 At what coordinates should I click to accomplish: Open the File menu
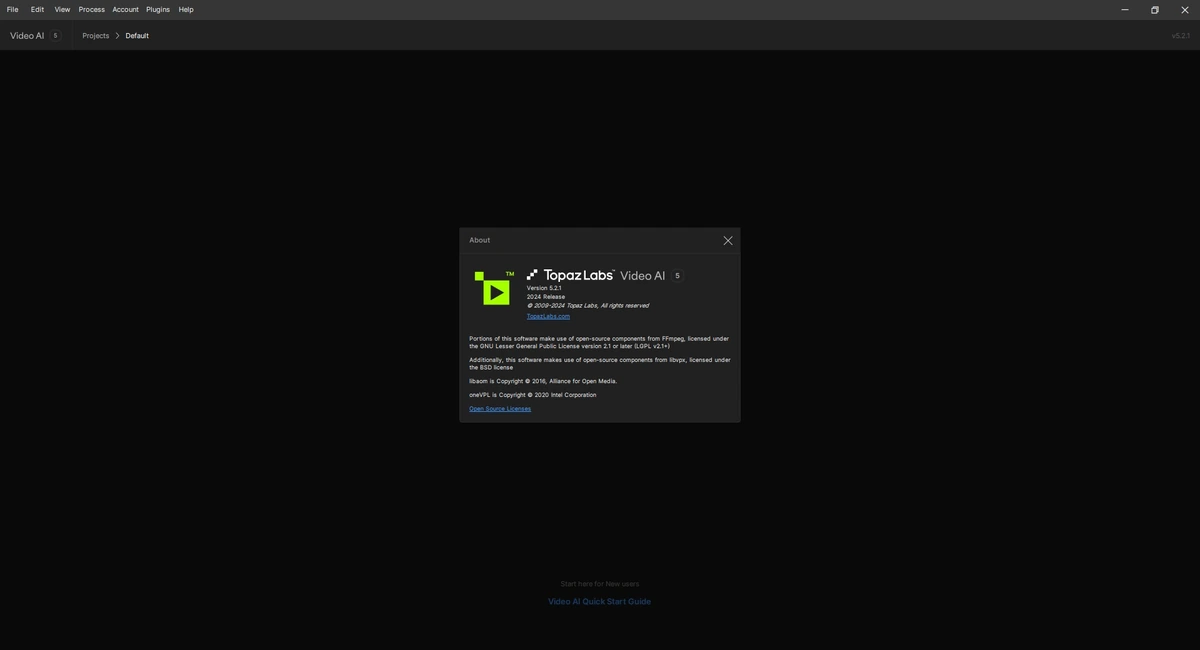pyautogui.click(x=12, y=9)
